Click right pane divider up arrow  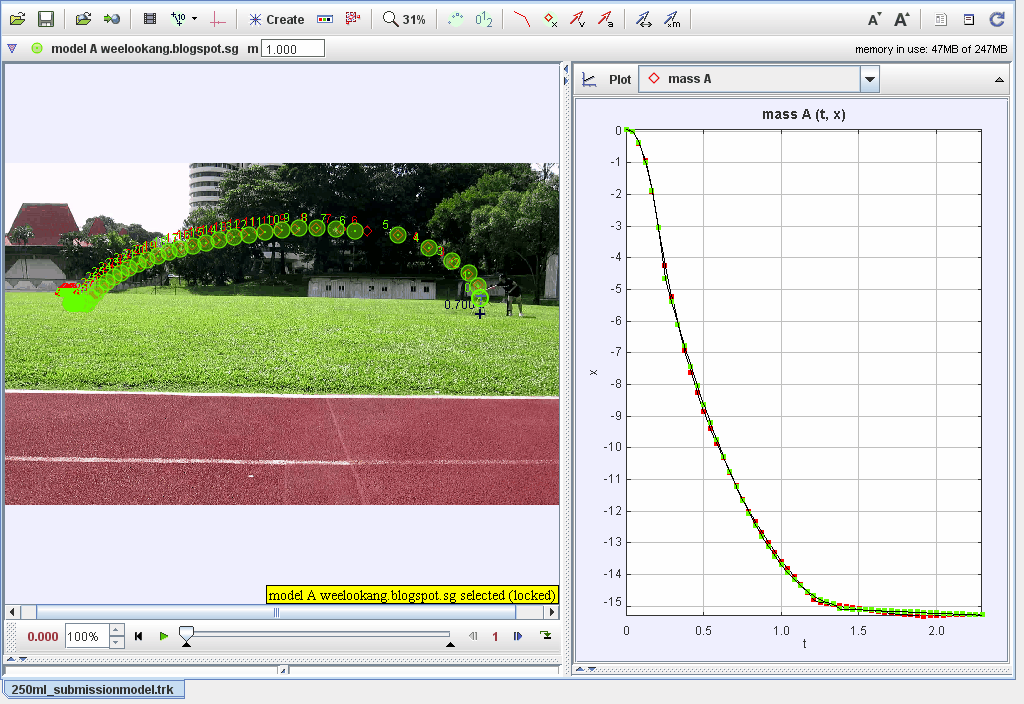coord(579,669)
